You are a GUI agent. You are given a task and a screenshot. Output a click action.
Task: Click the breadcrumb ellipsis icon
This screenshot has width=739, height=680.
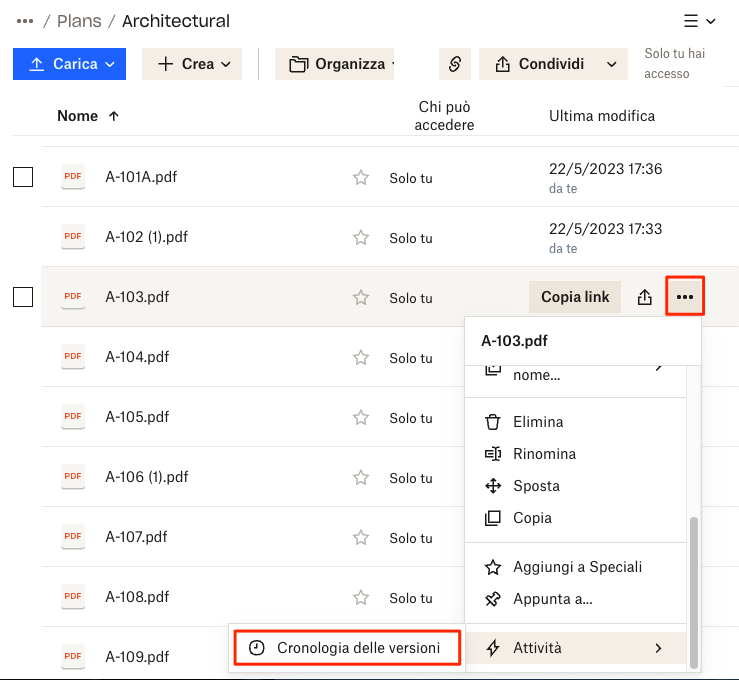(x=26, y=21)
